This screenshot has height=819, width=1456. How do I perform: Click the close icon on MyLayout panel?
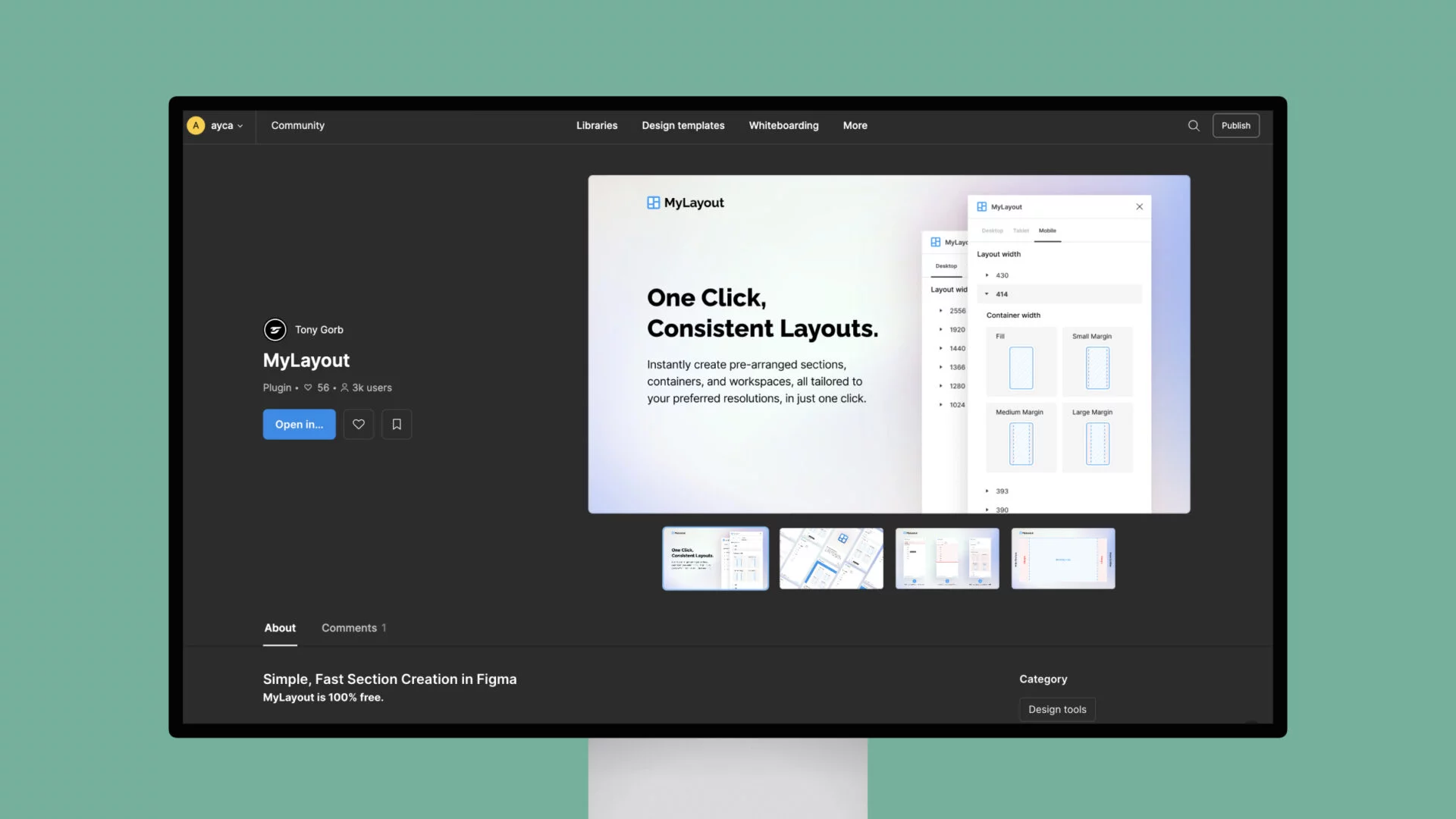point(1139,207)
